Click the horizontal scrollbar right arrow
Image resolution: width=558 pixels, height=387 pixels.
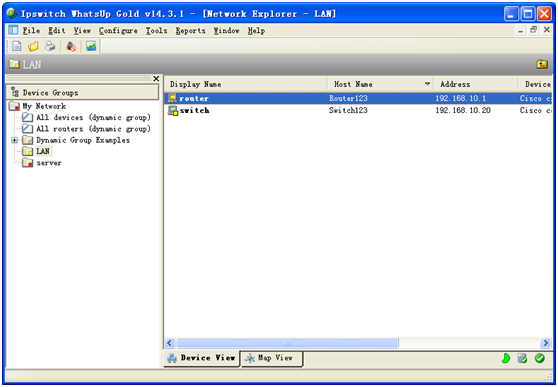coord(546,343)
